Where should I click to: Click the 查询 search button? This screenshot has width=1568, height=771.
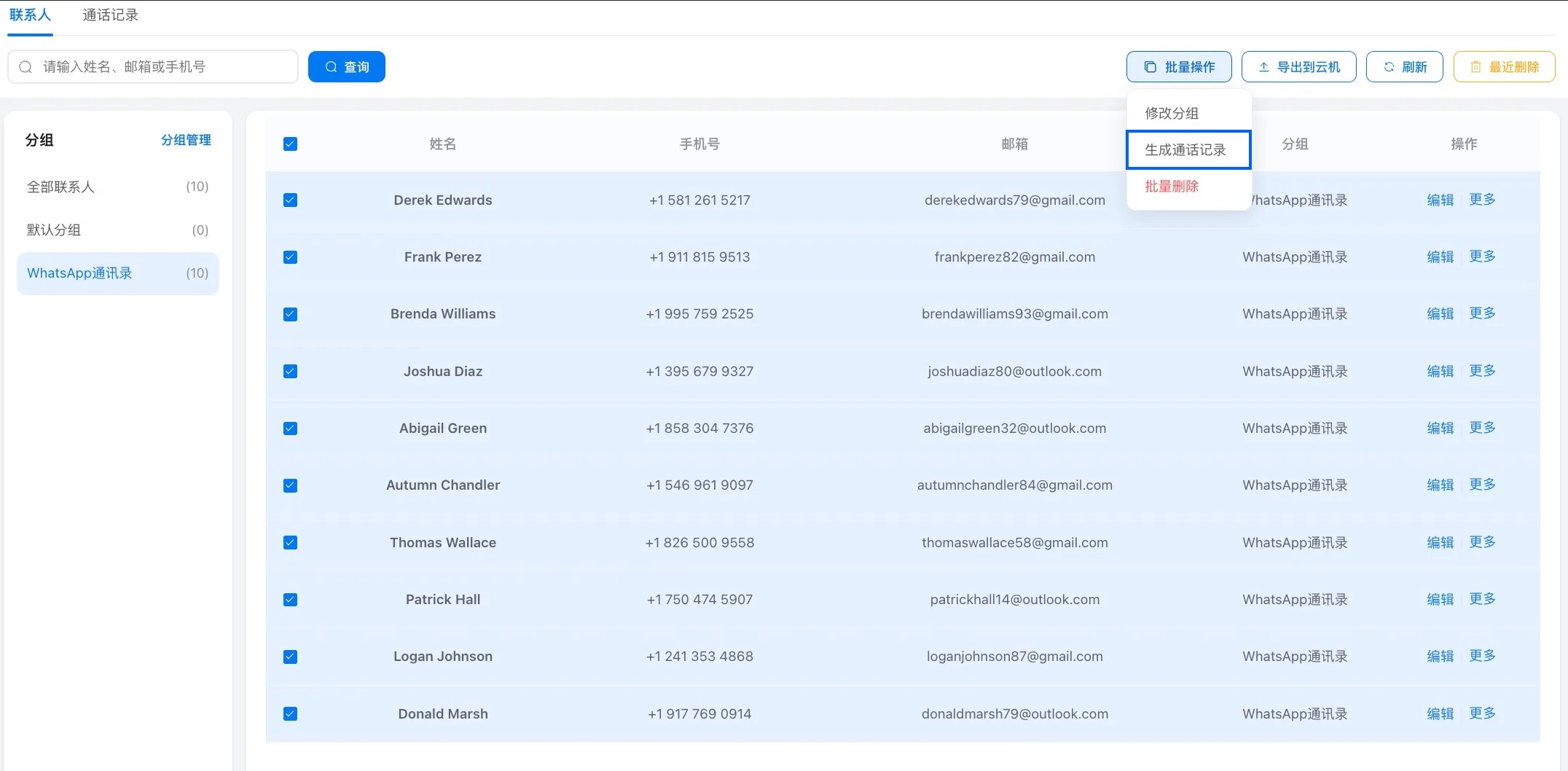347,67
